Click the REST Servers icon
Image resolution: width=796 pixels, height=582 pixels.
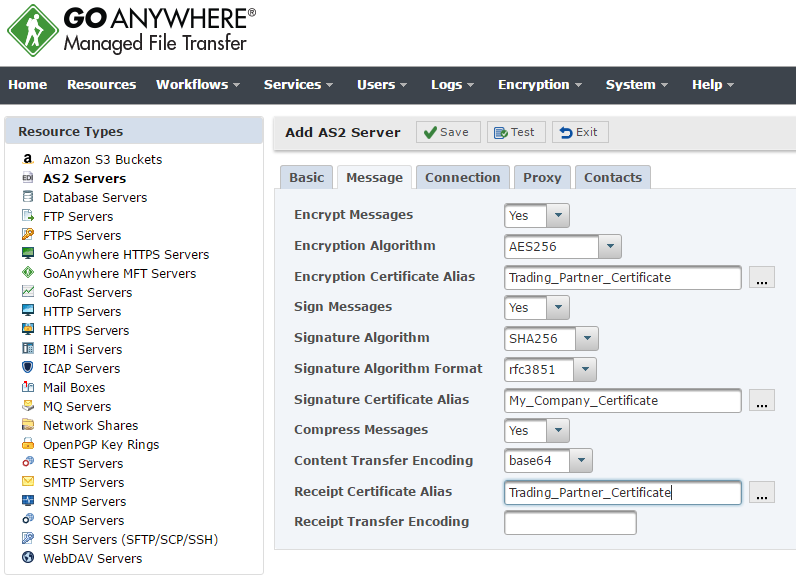28,463
